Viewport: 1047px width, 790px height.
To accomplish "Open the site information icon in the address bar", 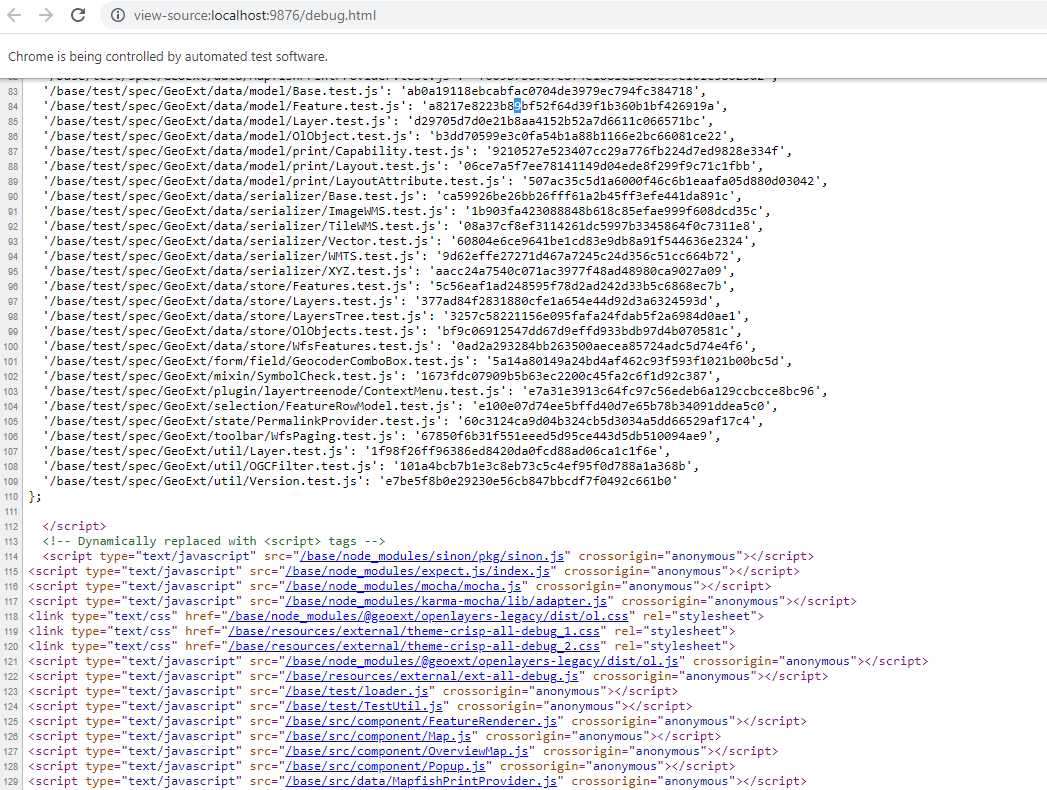I will (x=118, y=15).
